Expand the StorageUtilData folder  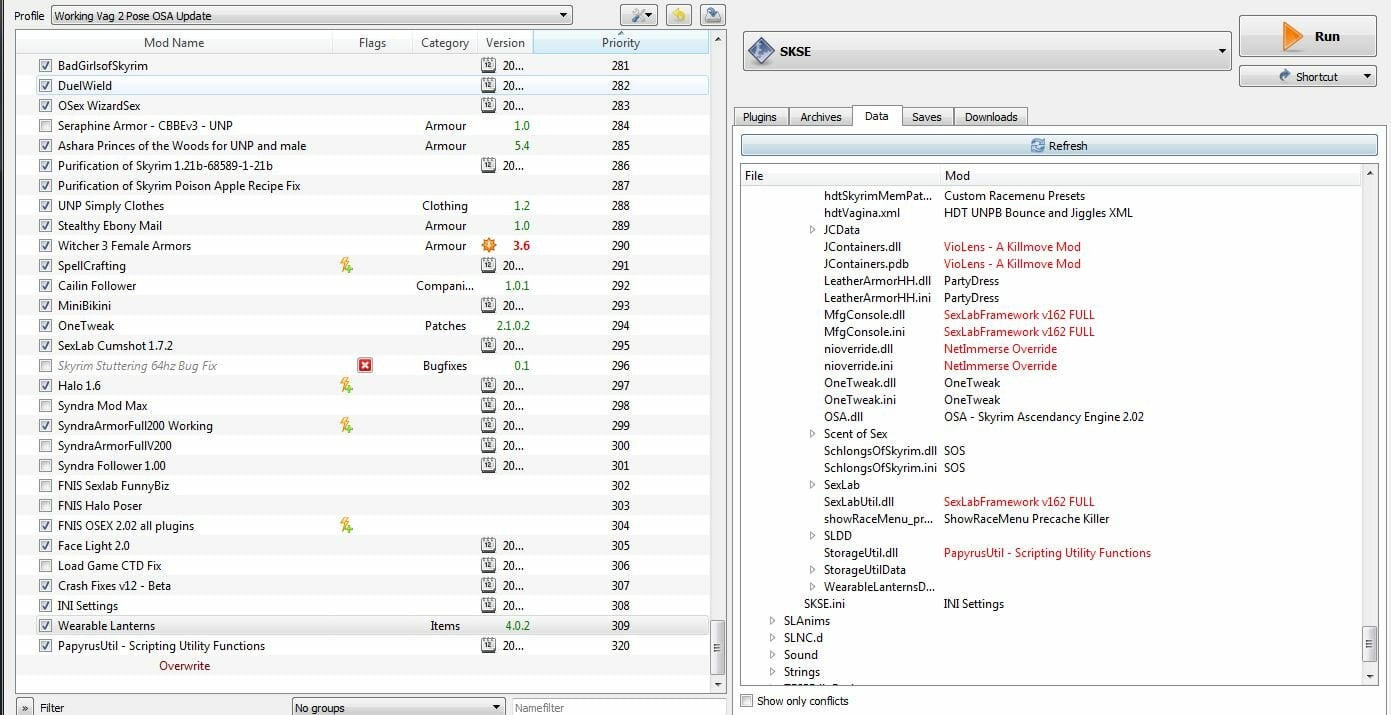click(812, 570)
